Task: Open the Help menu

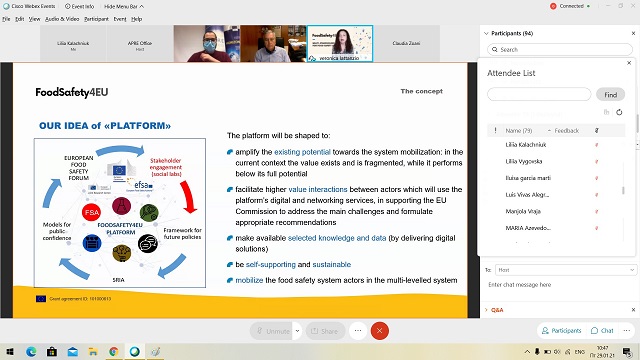Action: coord(137,19)
